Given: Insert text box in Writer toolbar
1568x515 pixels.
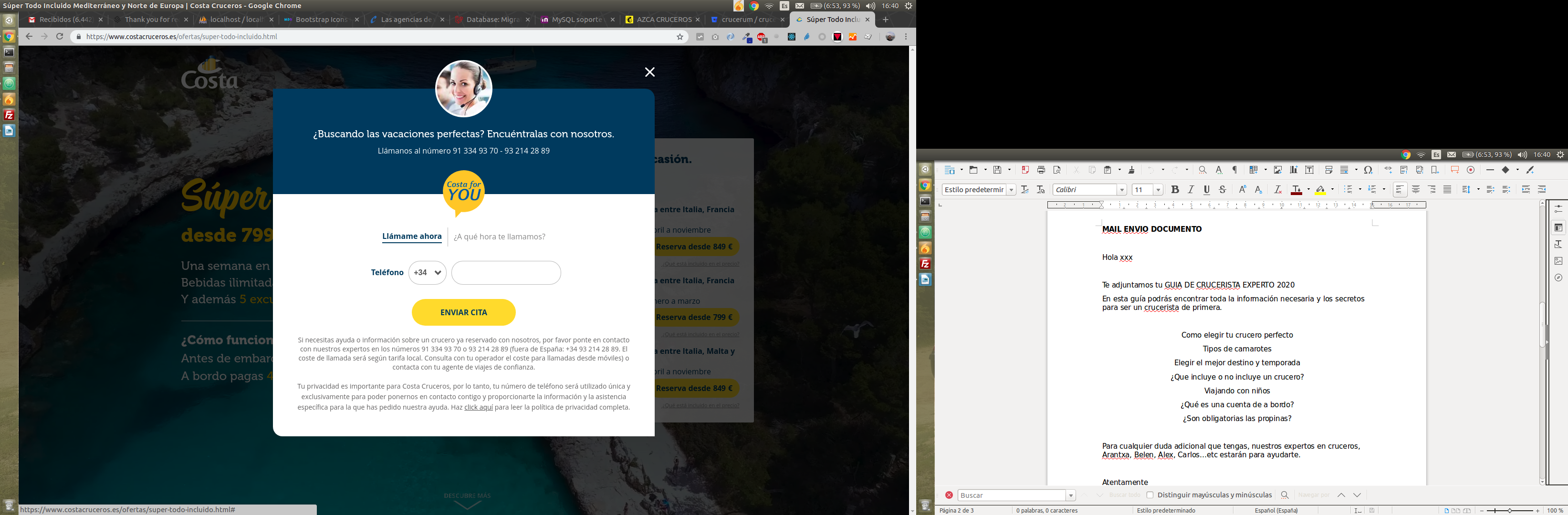Looking at the screenshot, I should pos(1309,170).
